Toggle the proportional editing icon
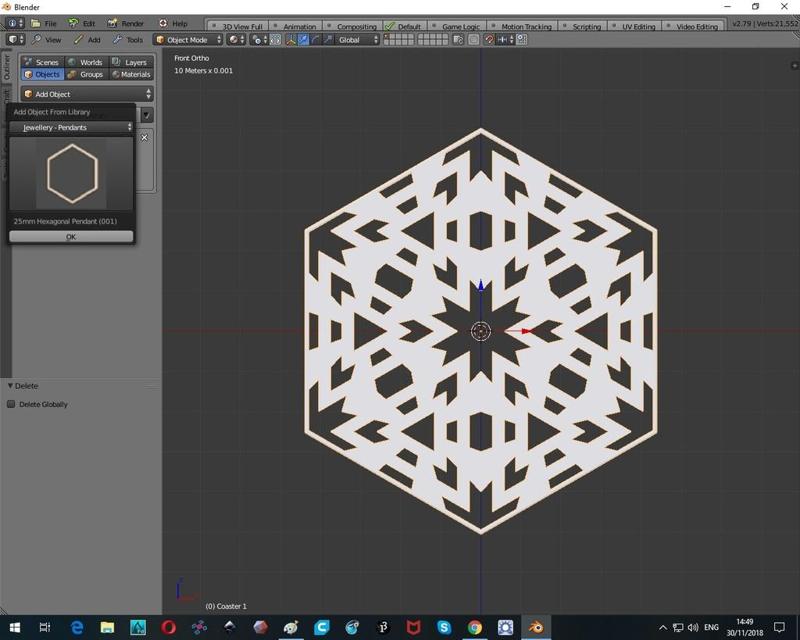Viewport: 800px width, 640px height. pyautogui.click(x=474, y=40)
